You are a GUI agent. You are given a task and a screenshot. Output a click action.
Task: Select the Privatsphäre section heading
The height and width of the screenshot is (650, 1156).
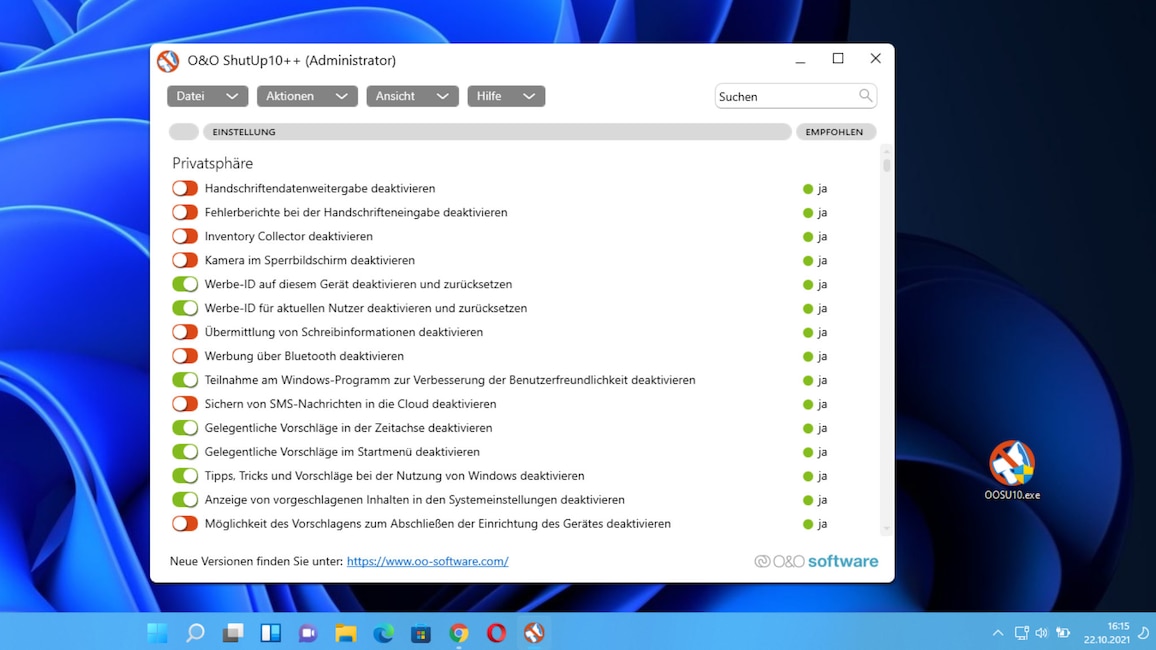[x=212, y=163]
